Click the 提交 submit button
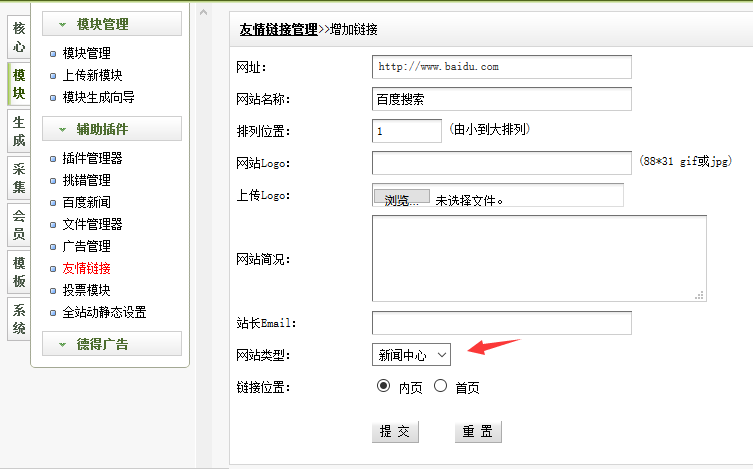The height and width of the screenshot is (469, 753). [x=395, y=432]
